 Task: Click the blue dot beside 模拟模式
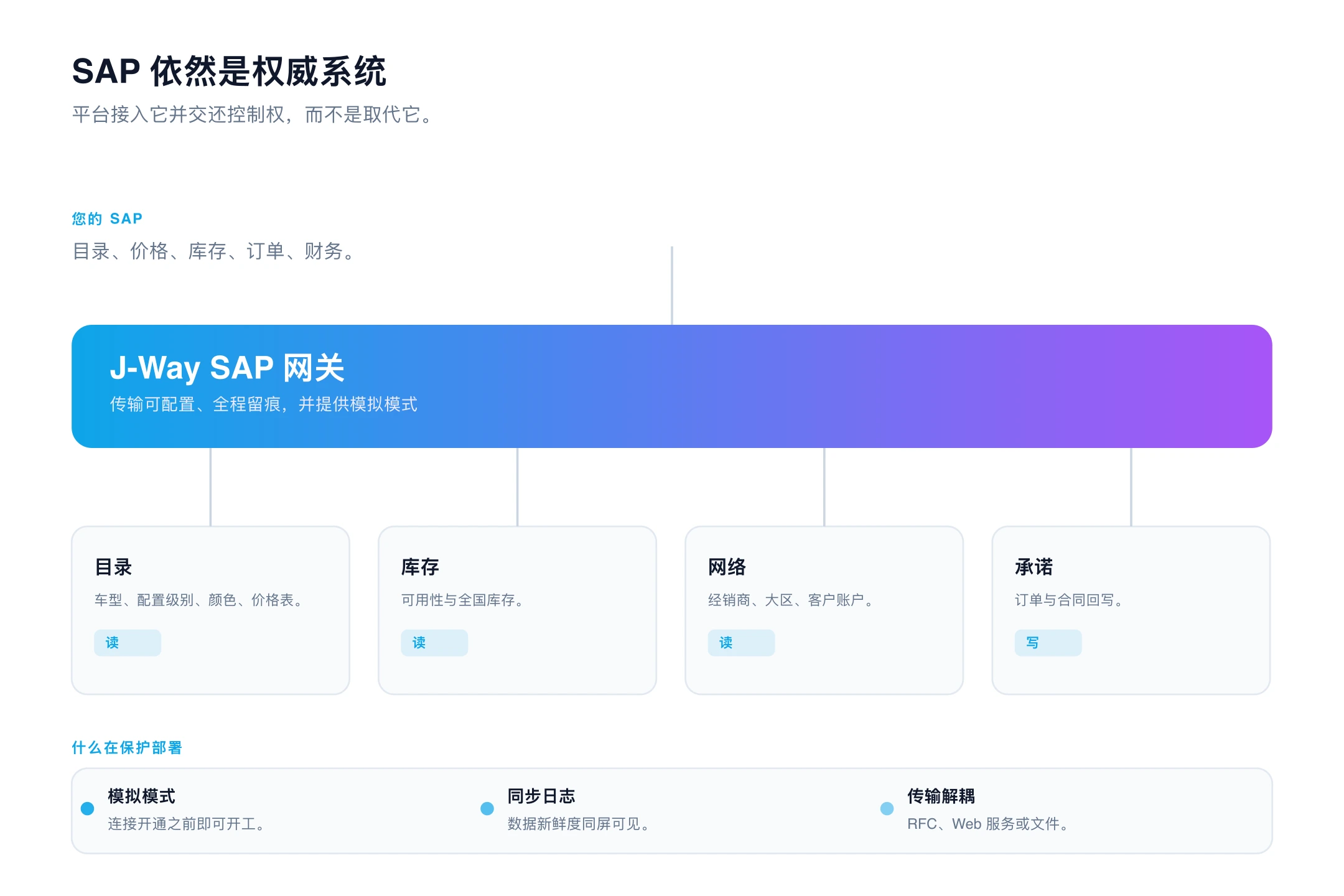(x=88, y=808)
